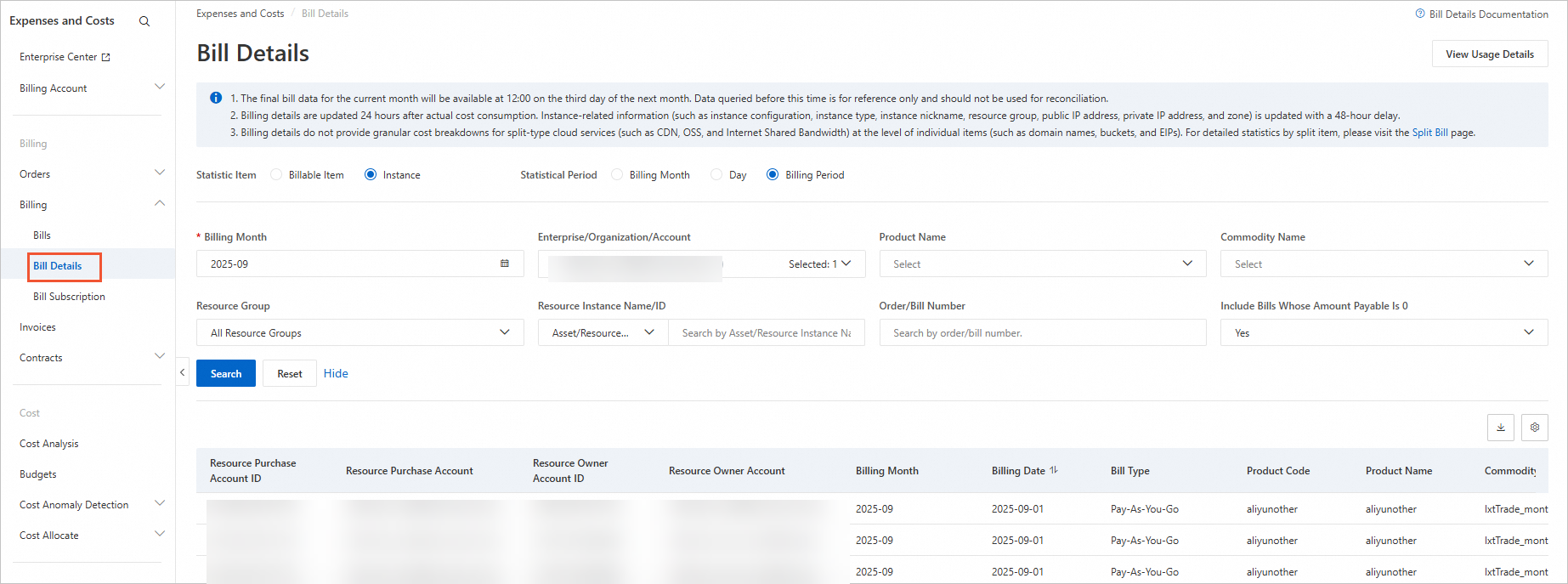Screen dimensions: 1568x584
Task: Open the Commodity Name dropdown
Action: point(1384,264)
